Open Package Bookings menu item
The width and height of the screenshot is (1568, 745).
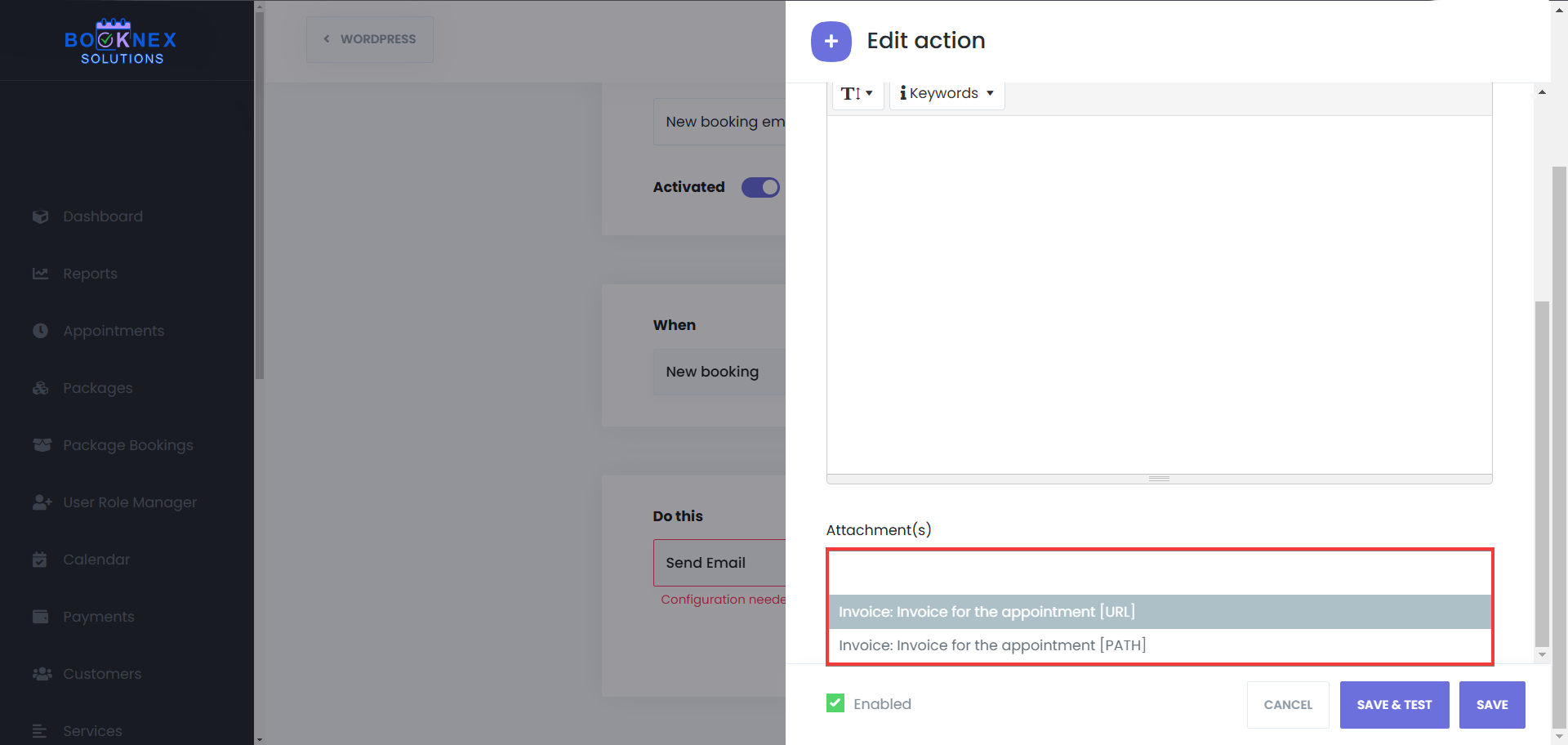click(127, 445)
